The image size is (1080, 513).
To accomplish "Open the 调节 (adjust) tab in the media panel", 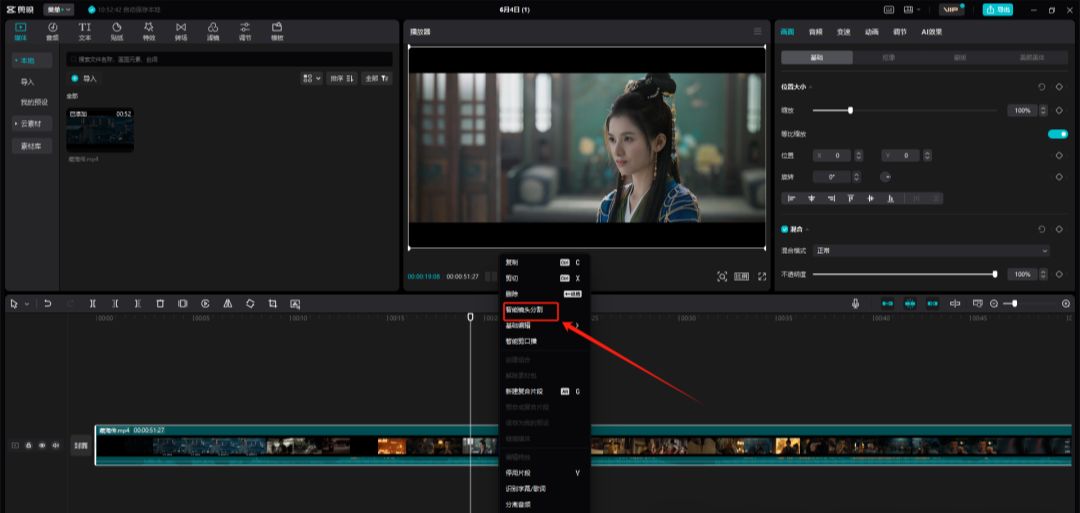I will [x=245, y=31].
